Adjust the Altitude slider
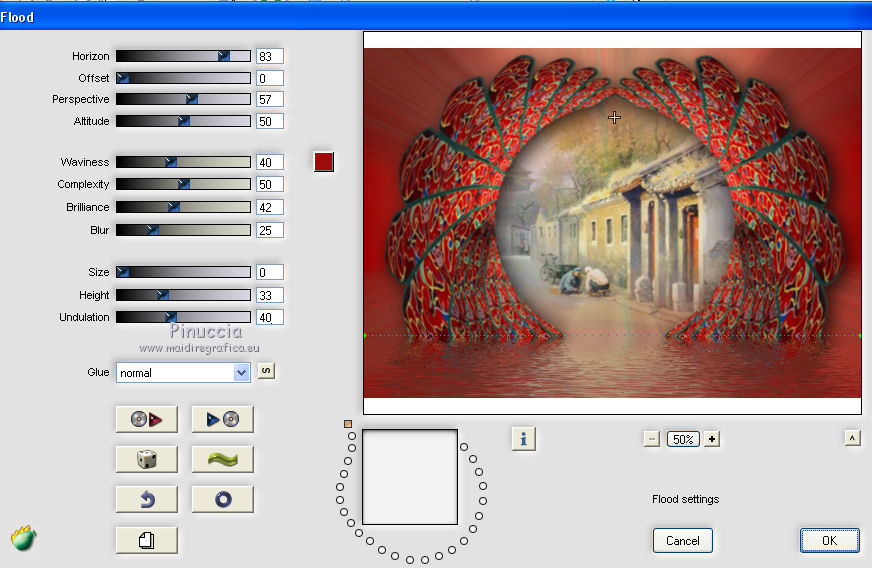 [183, 121]
